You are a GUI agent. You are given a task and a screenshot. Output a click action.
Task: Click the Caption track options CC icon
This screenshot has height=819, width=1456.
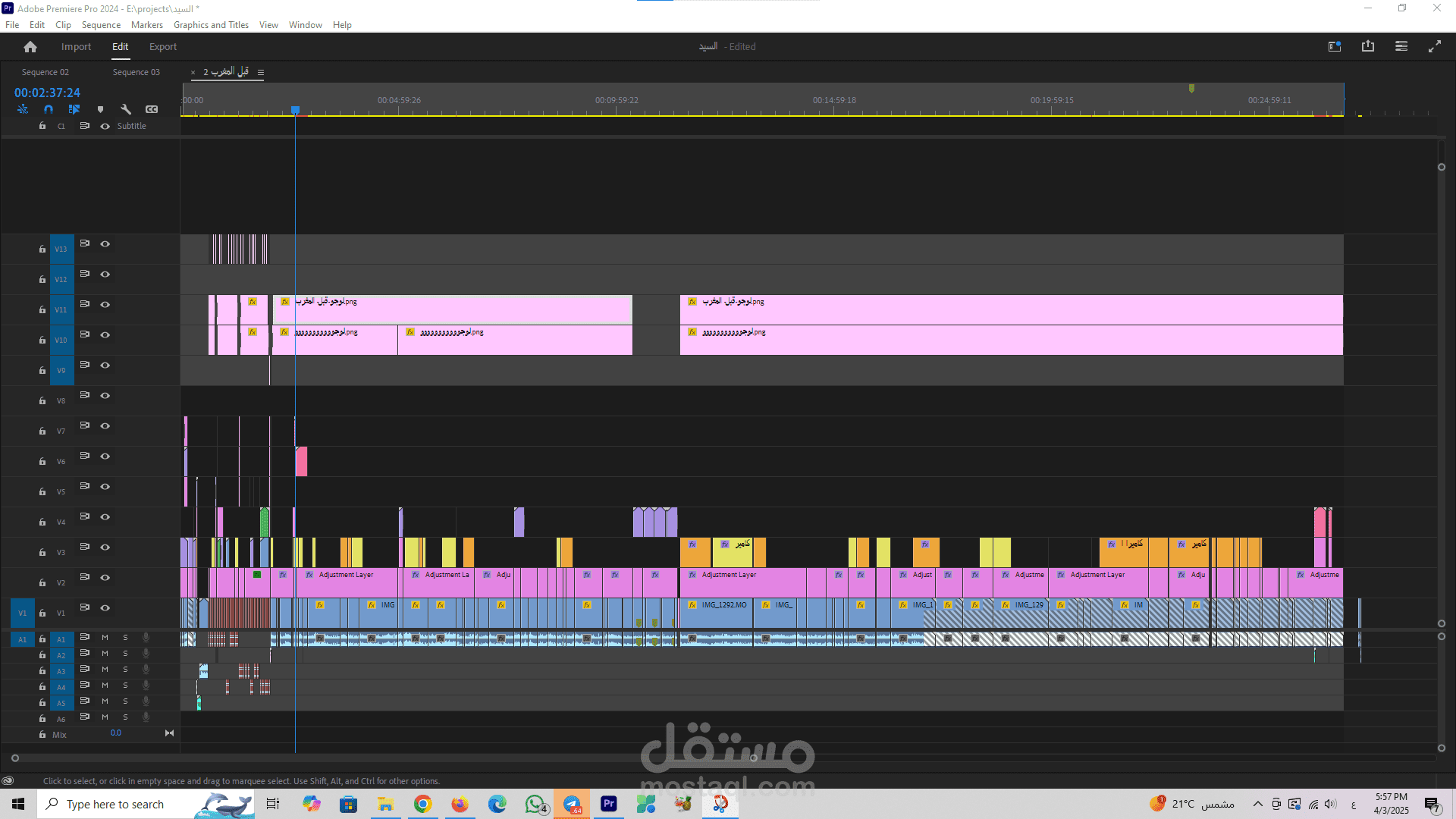click(152, 109)
